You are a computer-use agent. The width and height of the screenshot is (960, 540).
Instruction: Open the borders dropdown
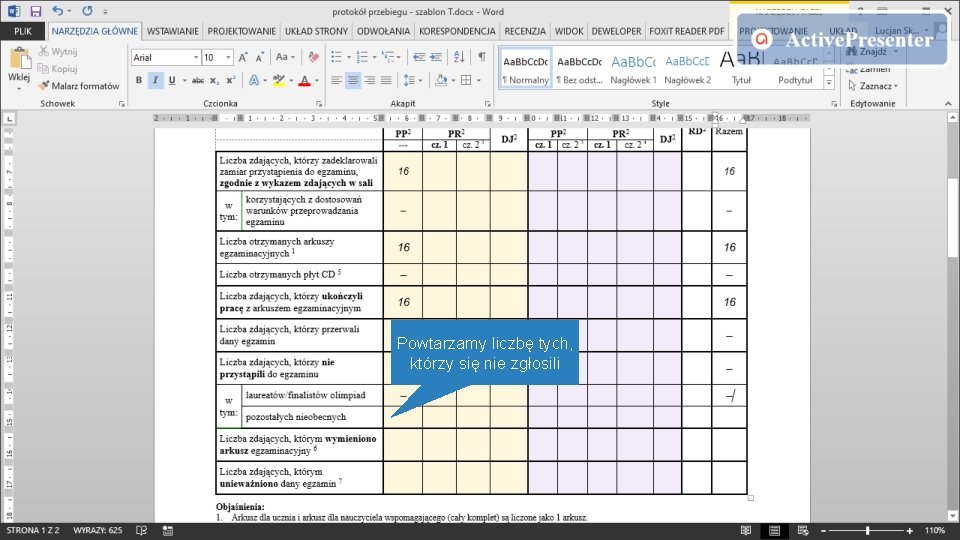(478, 80)
